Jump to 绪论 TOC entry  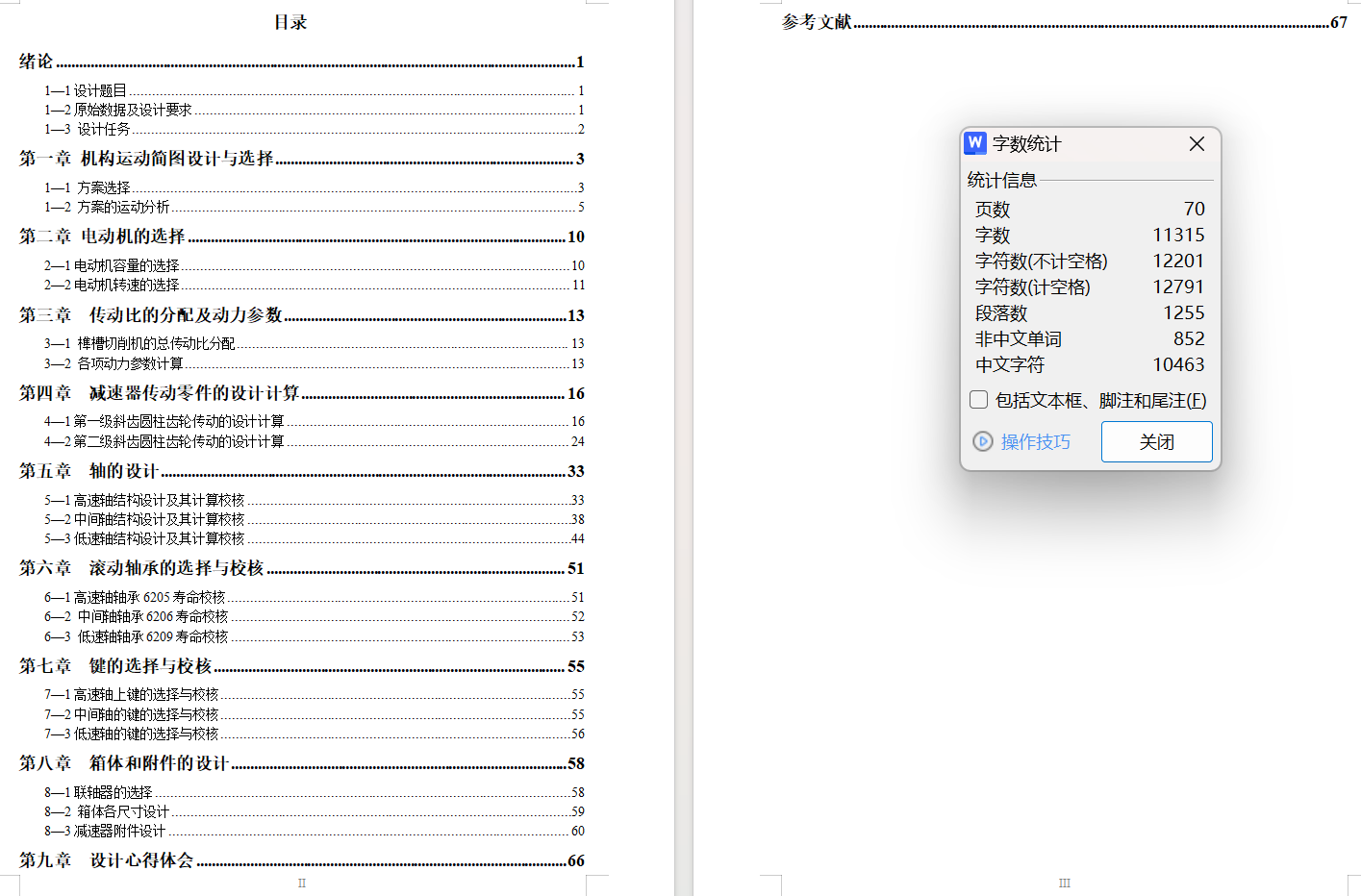pyautogui.click(x=301, y=62)
